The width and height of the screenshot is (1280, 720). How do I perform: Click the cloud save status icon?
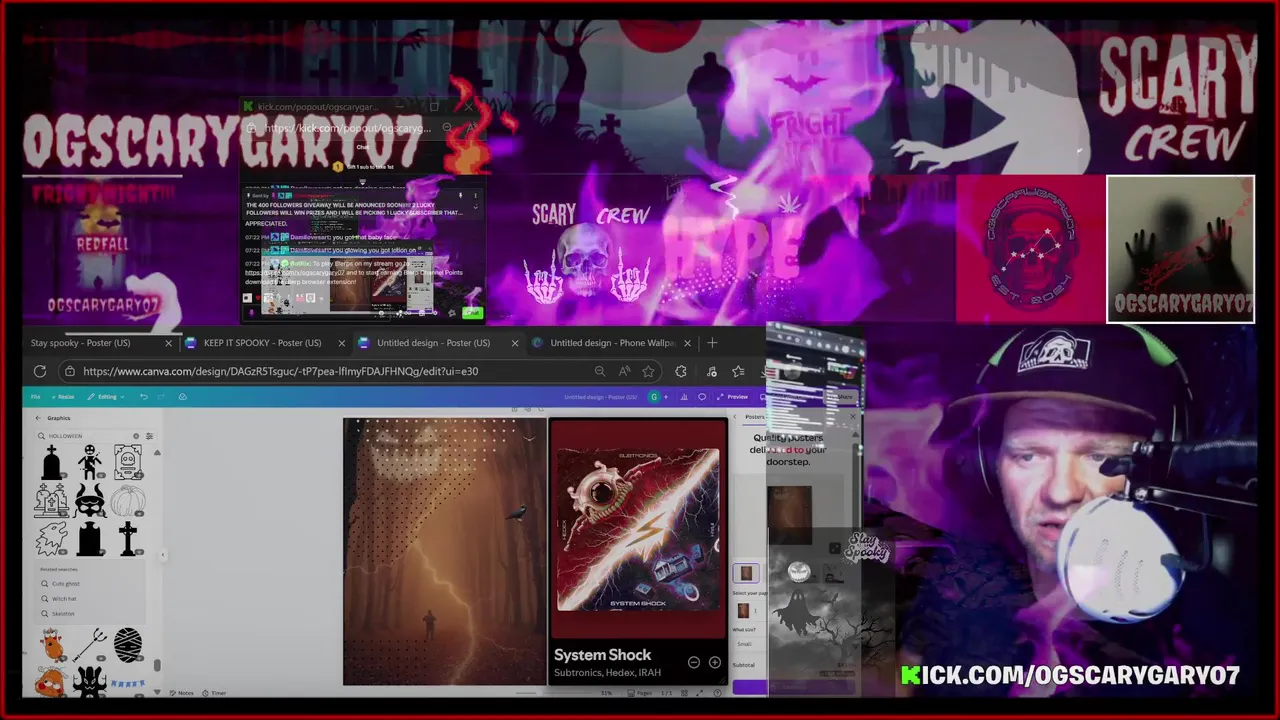click(x=183, y=397)
